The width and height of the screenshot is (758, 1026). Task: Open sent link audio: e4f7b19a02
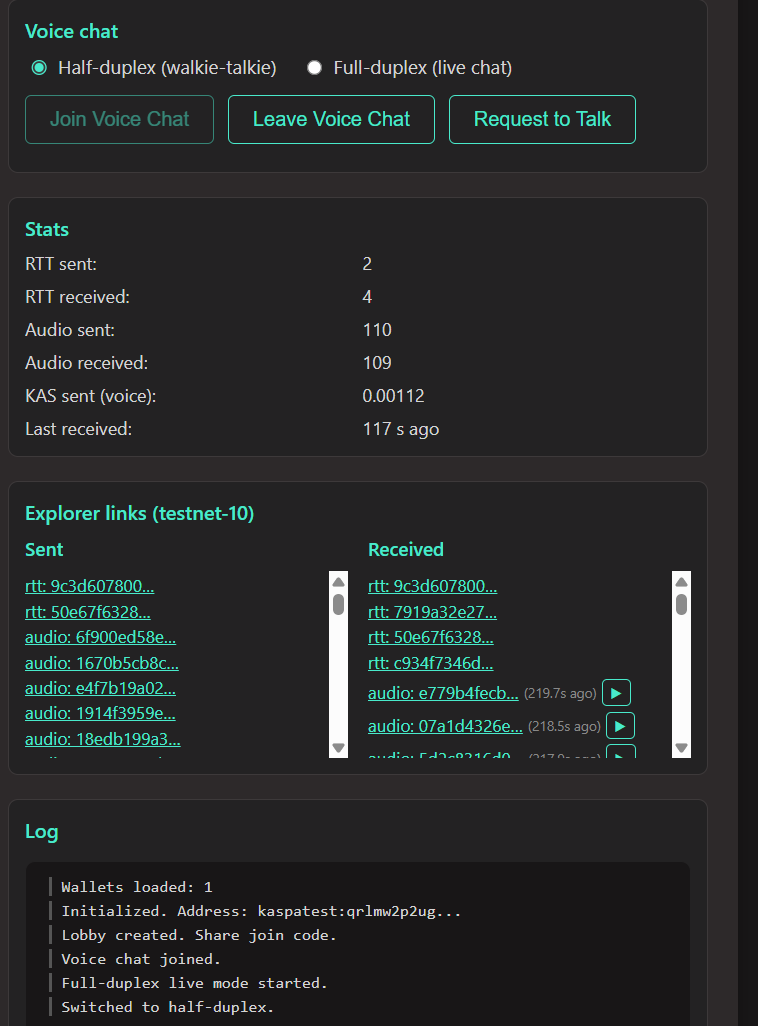pos(100,688)
